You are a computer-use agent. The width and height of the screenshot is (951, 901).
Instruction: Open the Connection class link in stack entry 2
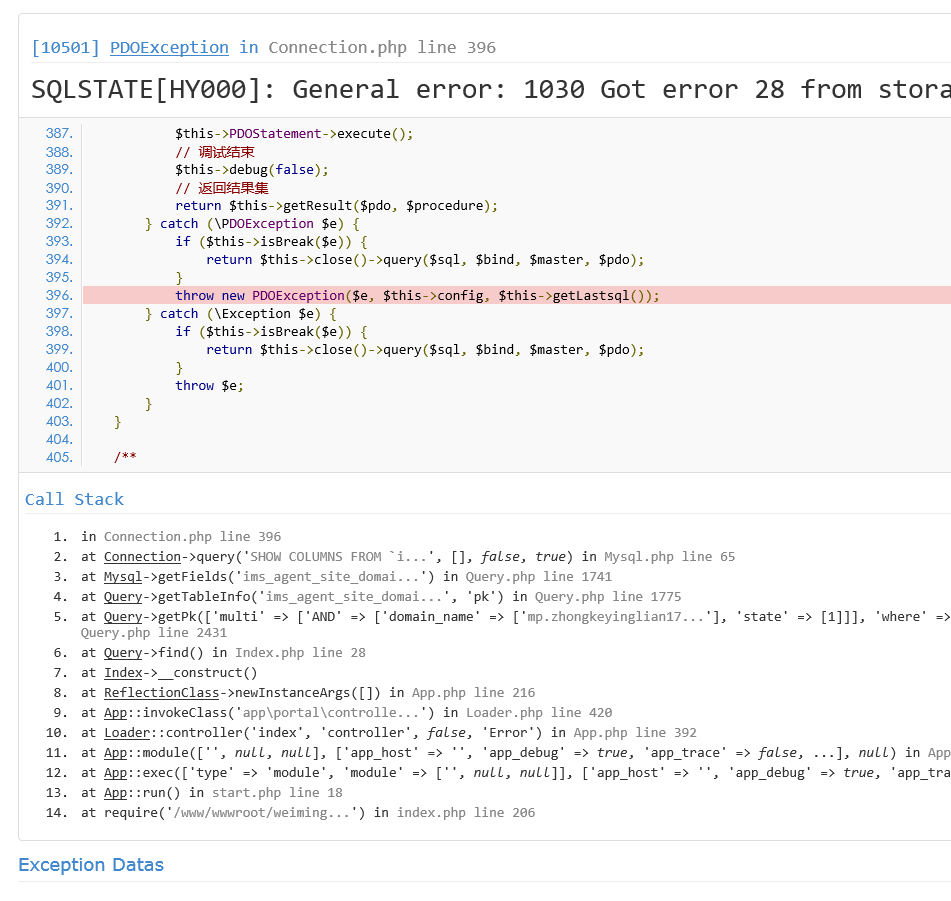tap(143, 557)
